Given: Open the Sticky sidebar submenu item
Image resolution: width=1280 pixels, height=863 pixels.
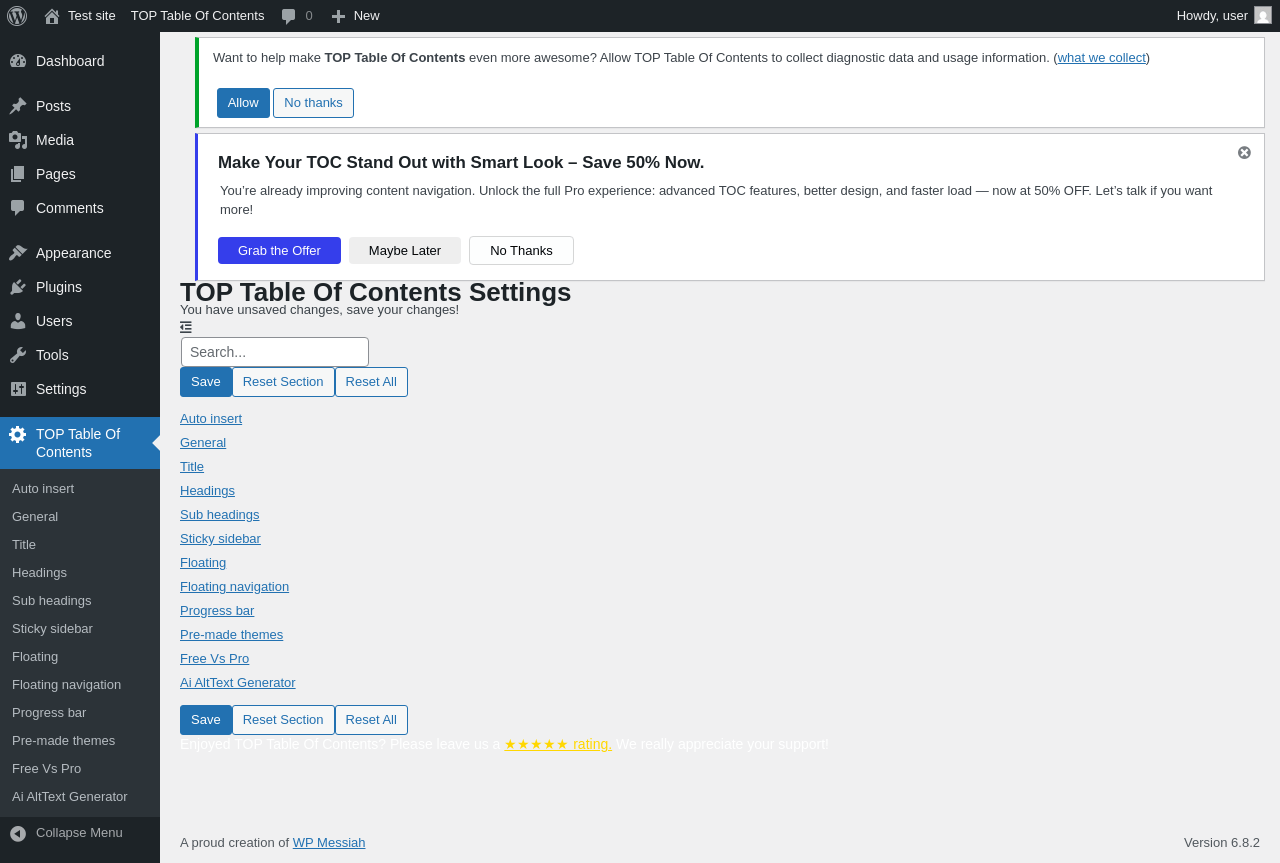Looking at the screenshot, I should tap(52, 629).
